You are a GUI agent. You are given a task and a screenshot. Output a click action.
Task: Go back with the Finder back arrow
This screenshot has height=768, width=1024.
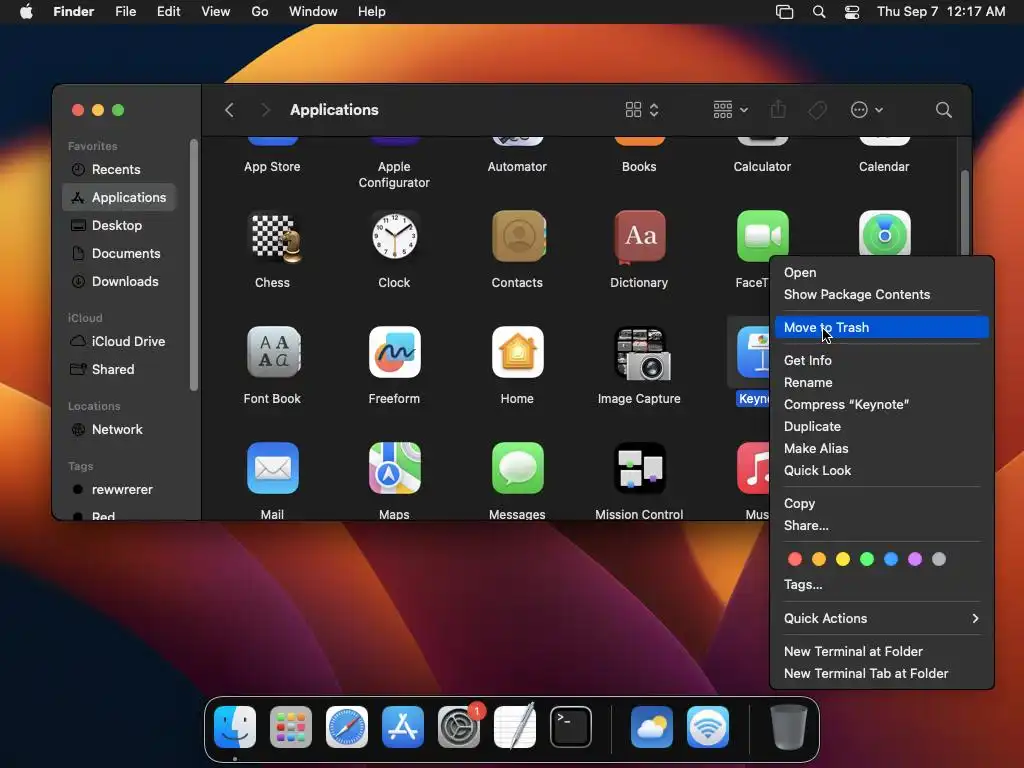click(x=229, y=110)
